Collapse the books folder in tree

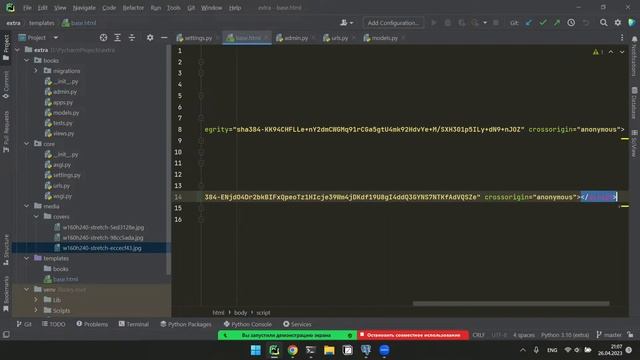point(27,60)
